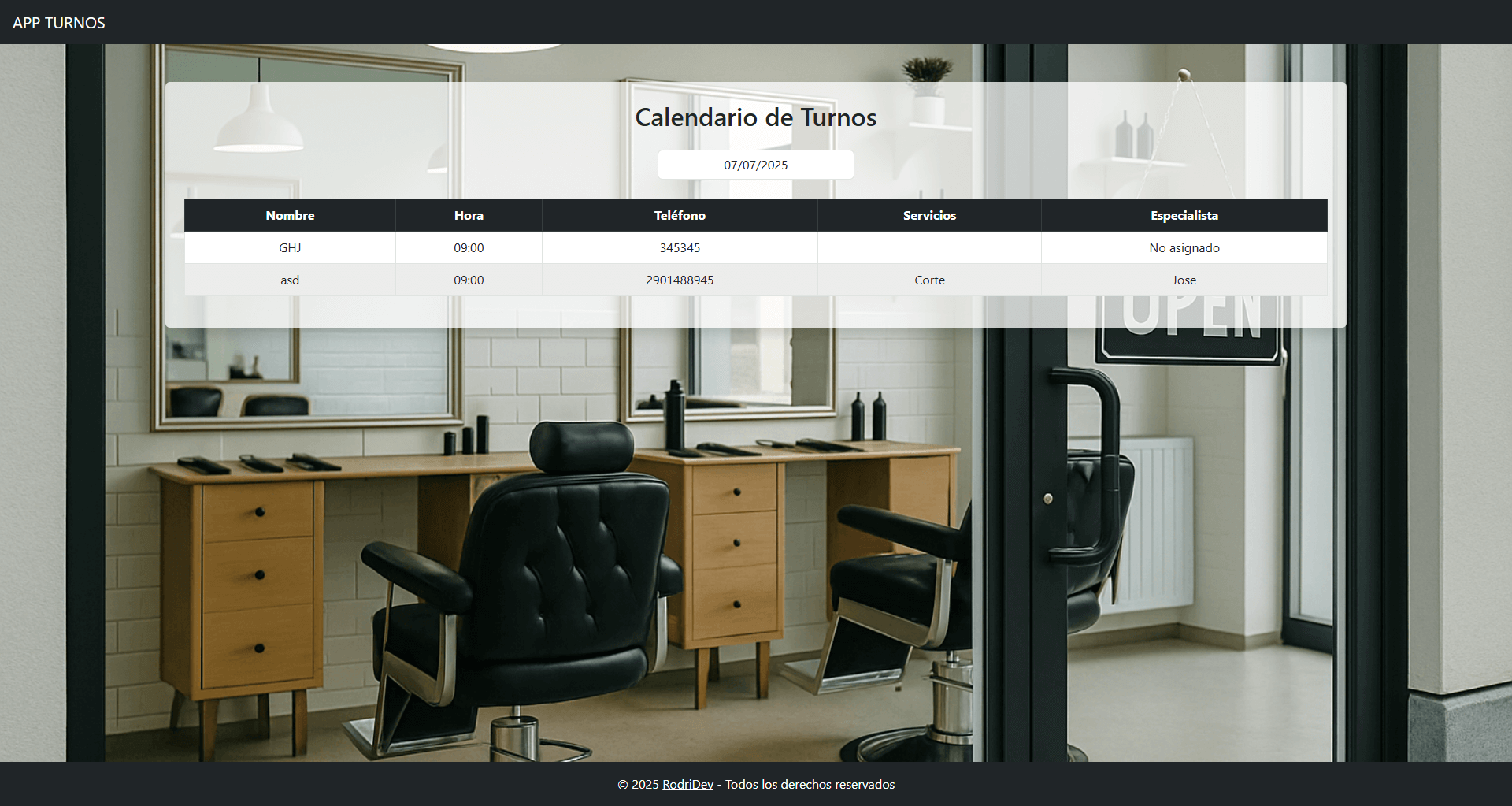Screen dimensions: 1512x806
Task: Open the RodriDev footer link
Action: coord(687,784)
